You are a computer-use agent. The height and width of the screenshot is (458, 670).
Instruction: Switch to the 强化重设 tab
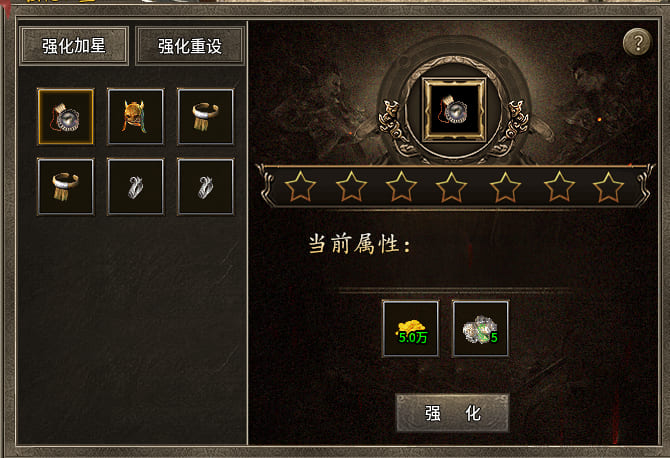click(190, 46)
